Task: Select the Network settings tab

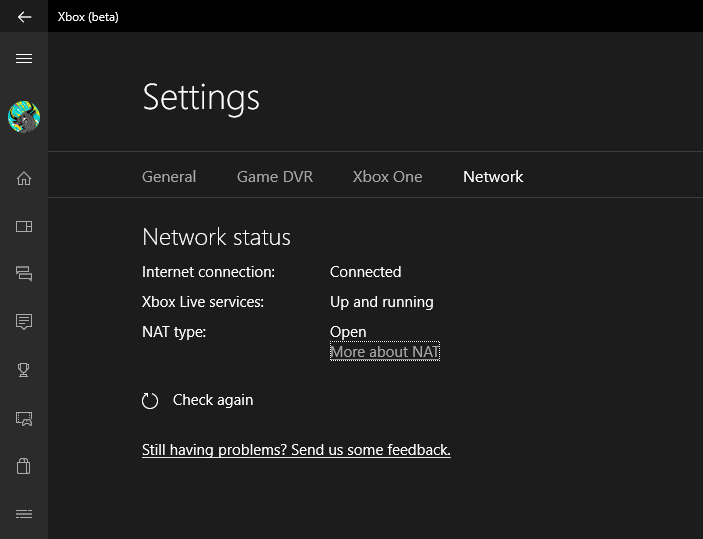Action: pyautogui.click(x=493, y=177)
